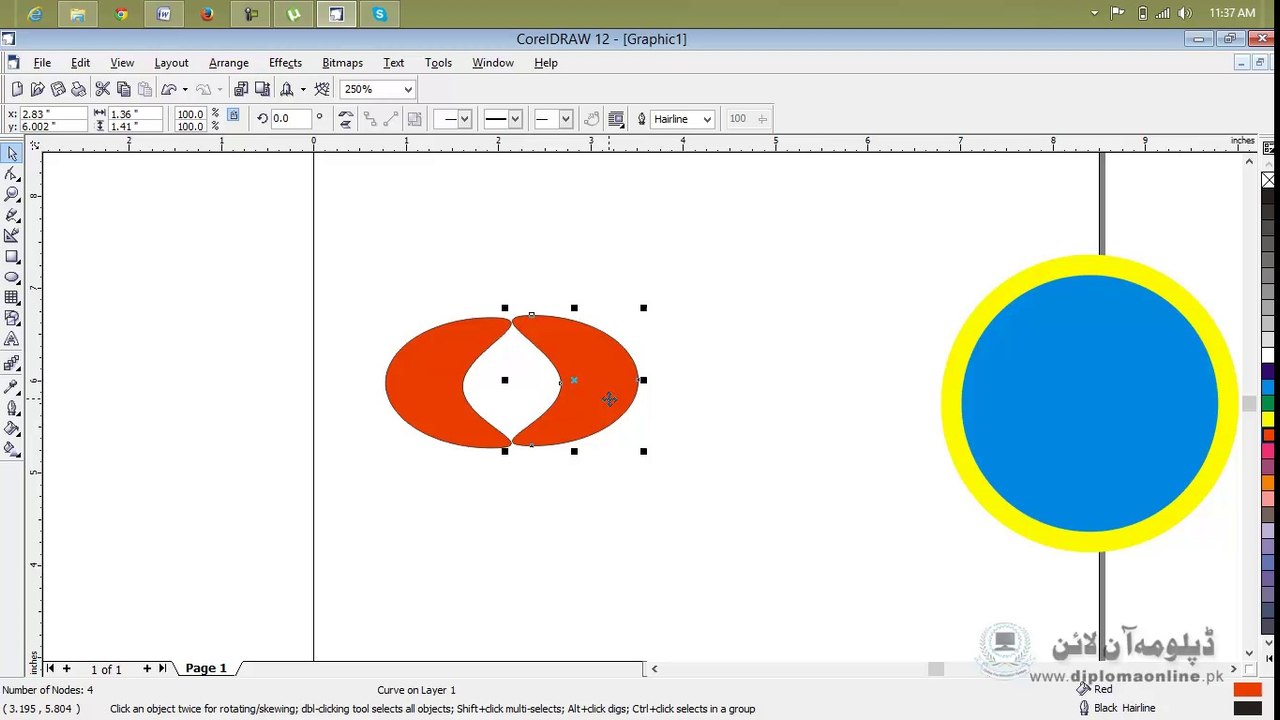The width and height of the screenshot is (1280, 720).
Task: Open the File menu
Action: [x=42, y=63]
